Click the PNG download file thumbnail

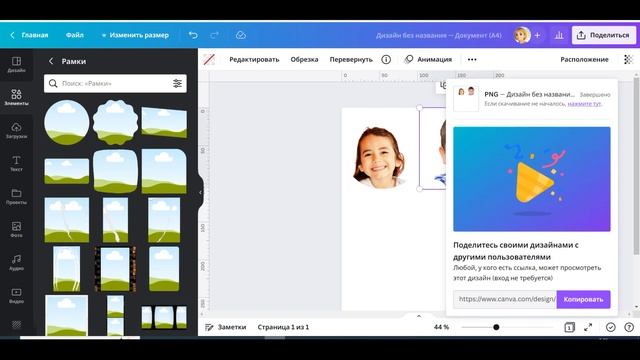pyautogui.click(x=466, y=98)
